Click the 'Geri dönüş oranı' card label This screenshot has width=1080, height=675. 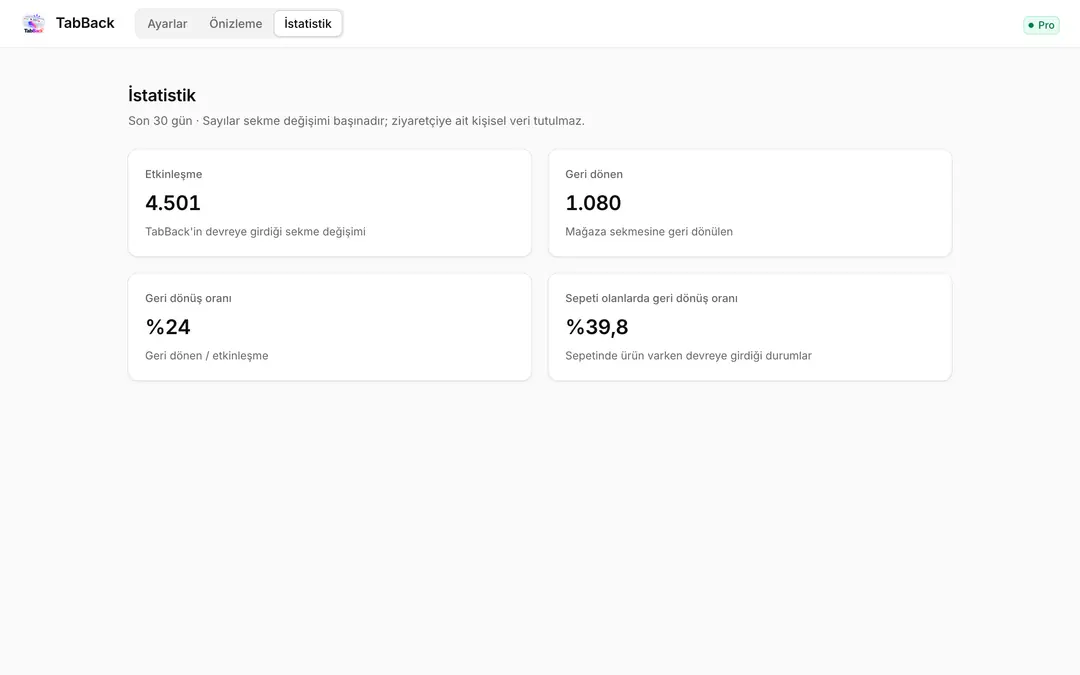coord(188,298)
